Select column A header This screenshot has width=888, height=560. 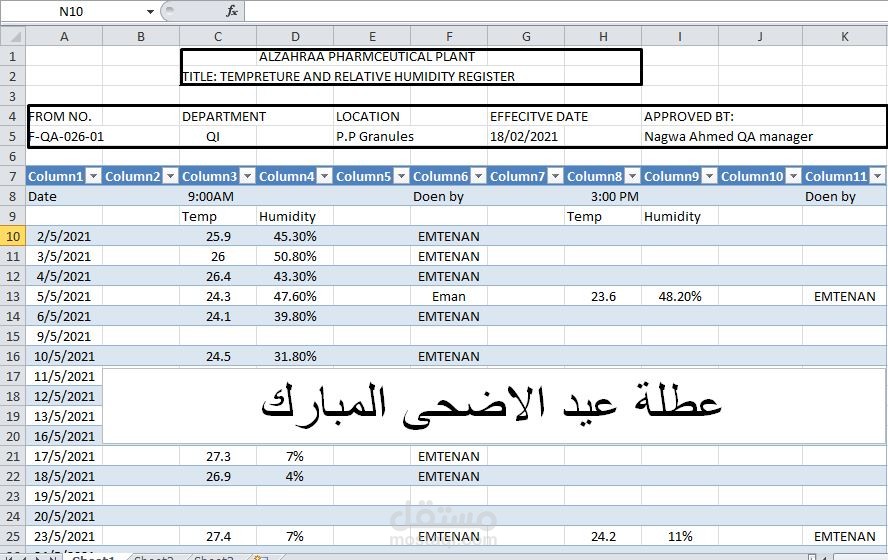[64, 37]
